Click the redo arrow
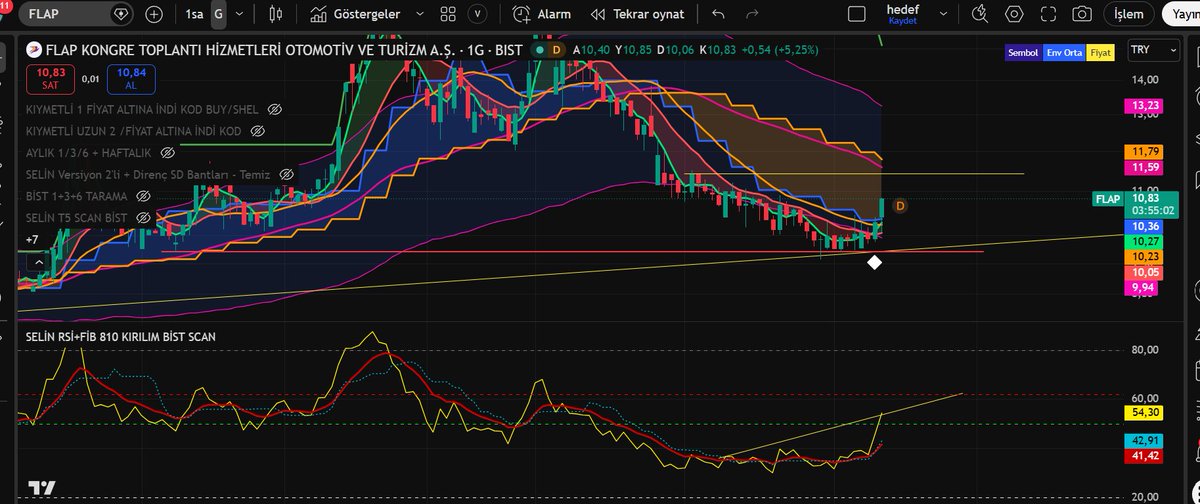This screenshot has width=1200, height=504. coord(752,14)
